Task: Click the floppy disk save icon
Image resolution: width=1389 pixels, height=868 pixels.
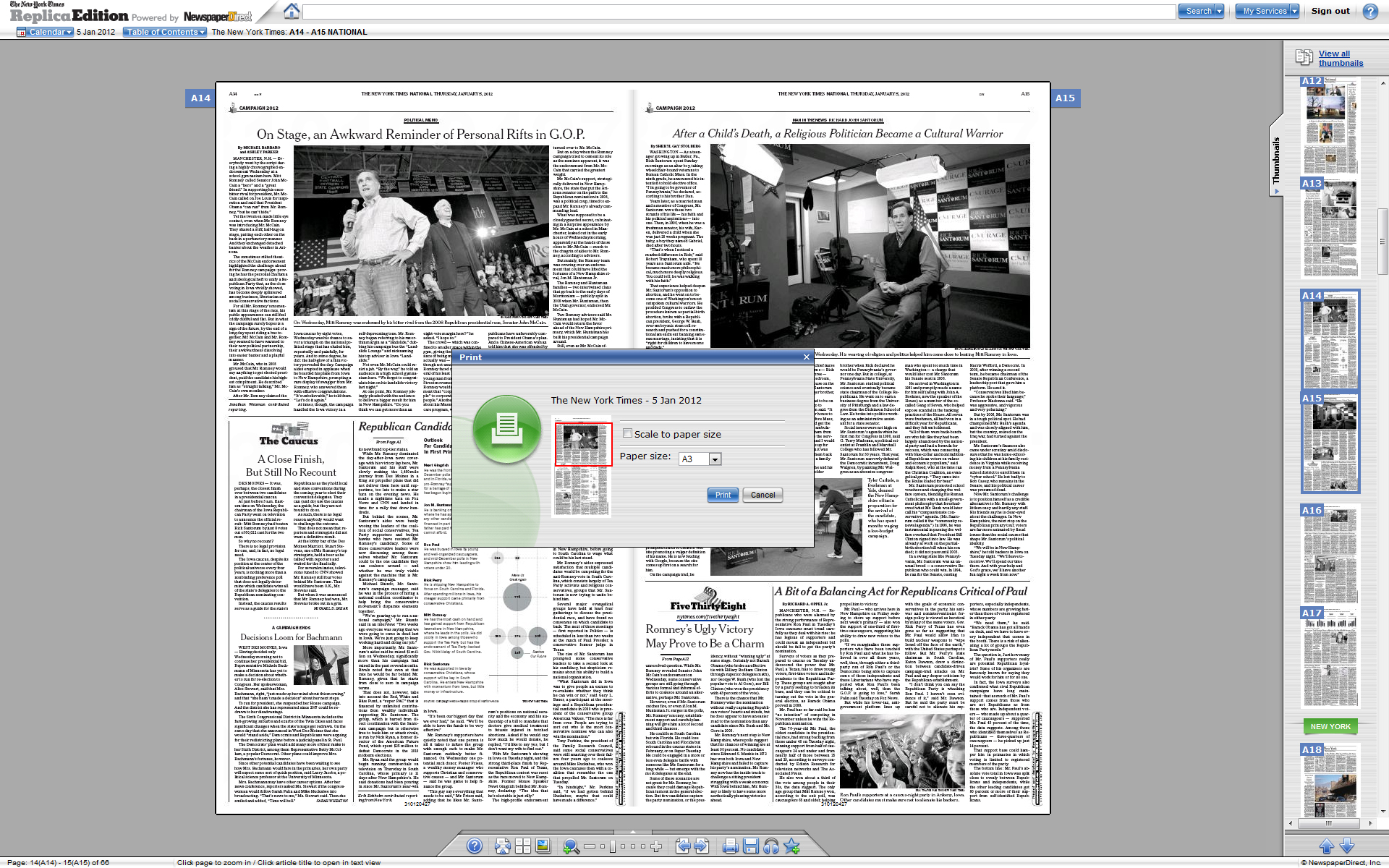Action: [x=750, y=846]
